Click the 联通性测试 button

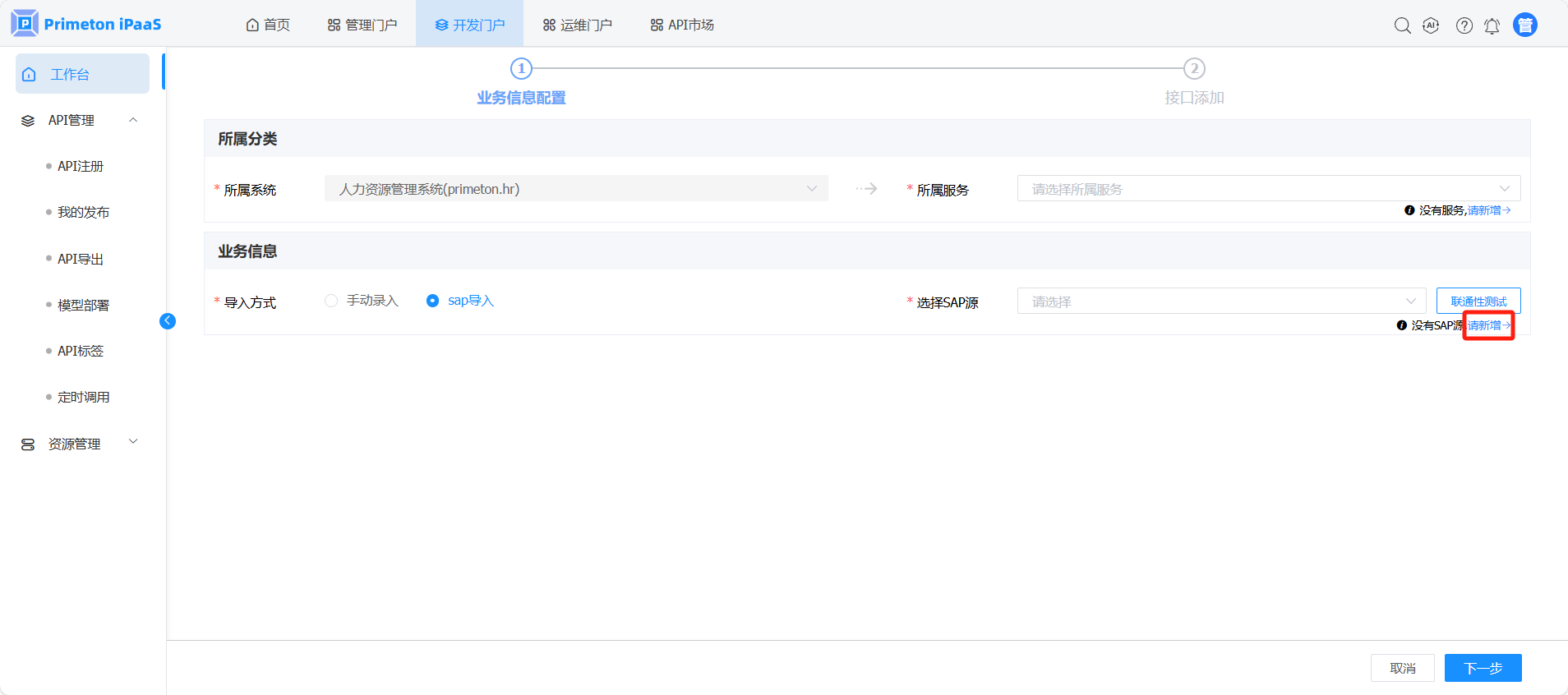tap(1478, 301)
